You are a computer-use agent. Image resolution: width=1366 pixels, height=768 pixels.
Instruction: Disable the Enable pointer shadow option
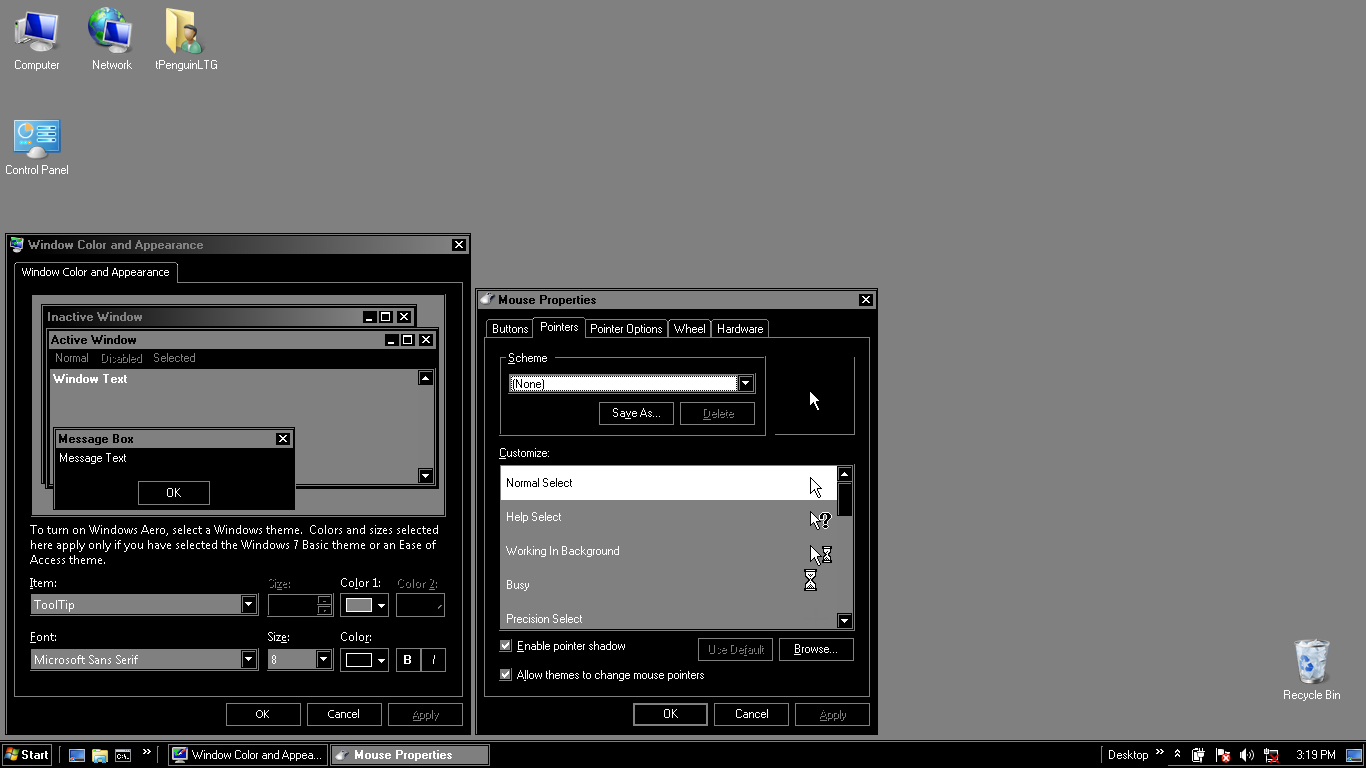pyautogui.click(x=506, y=646)
